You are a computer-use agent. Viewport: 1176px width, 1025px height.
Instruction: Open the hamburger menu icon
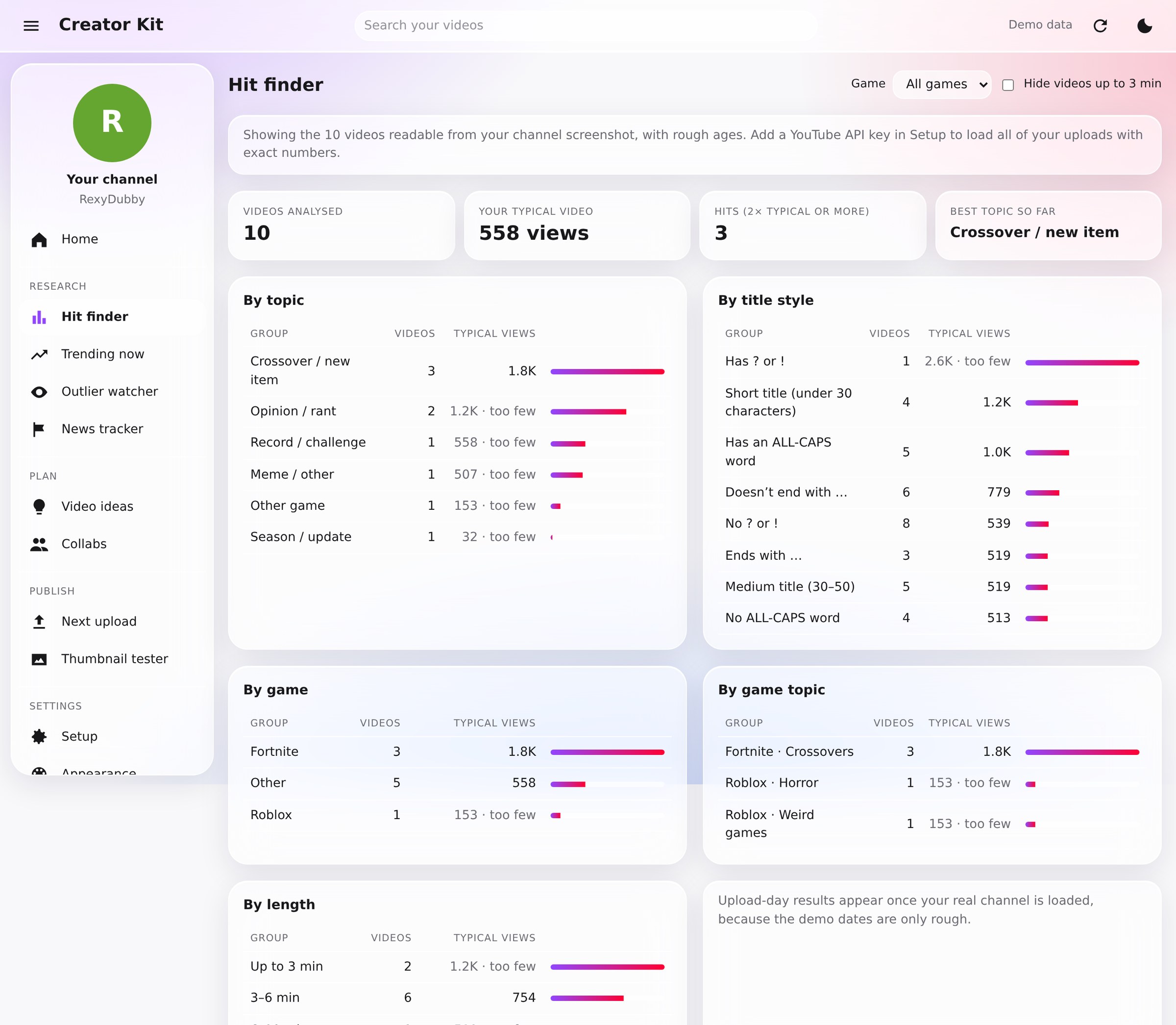31,26
